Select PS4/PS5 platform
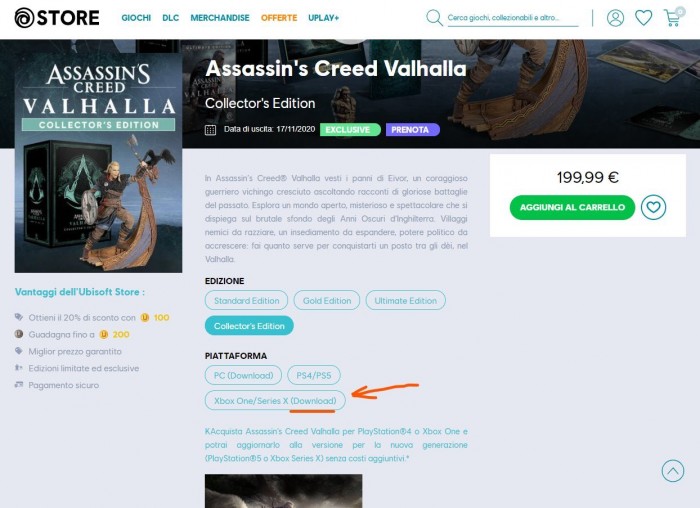The height and width of the screenshot is (508, 700). coord(314,375)
